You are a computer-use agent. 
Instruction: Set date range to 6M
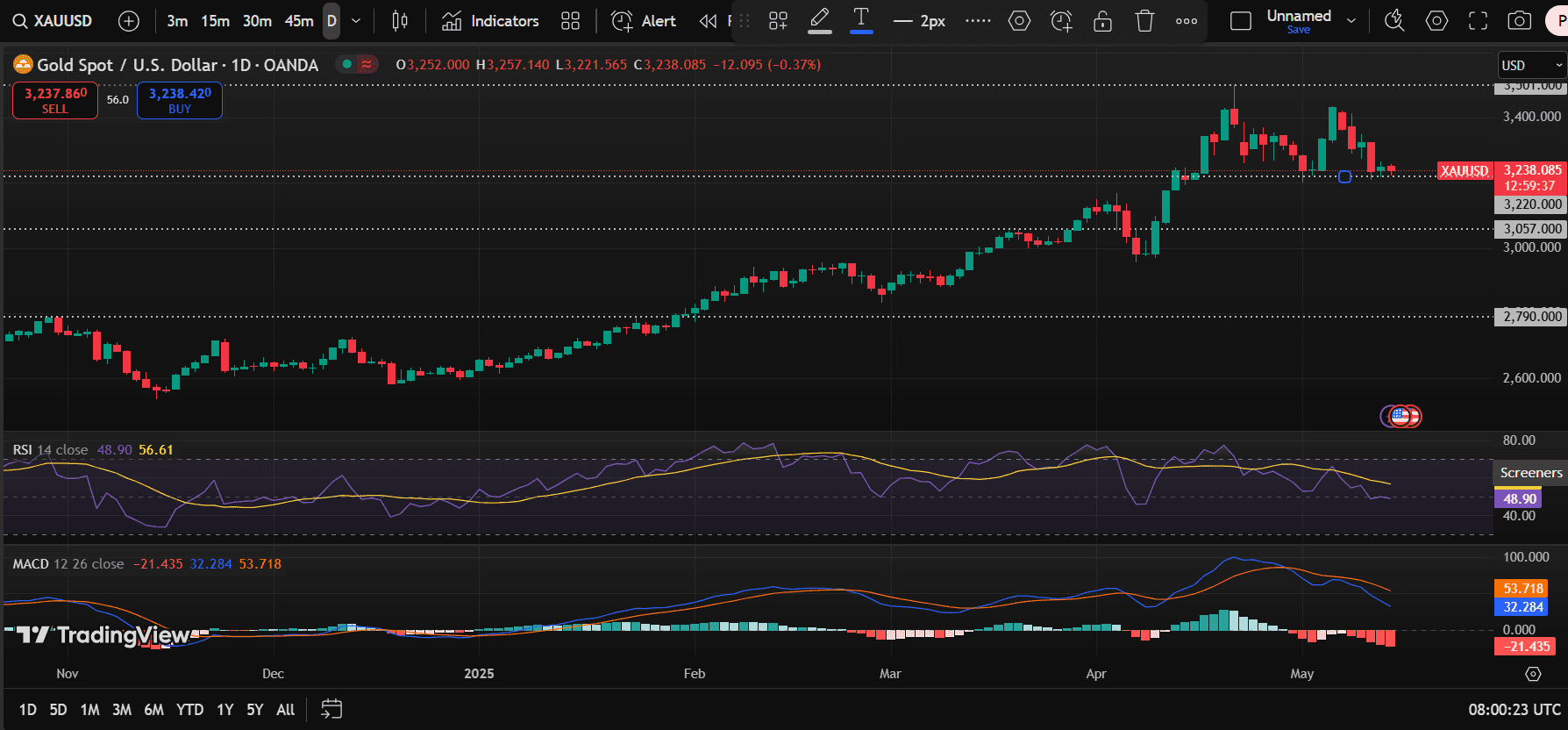(153, 709)
